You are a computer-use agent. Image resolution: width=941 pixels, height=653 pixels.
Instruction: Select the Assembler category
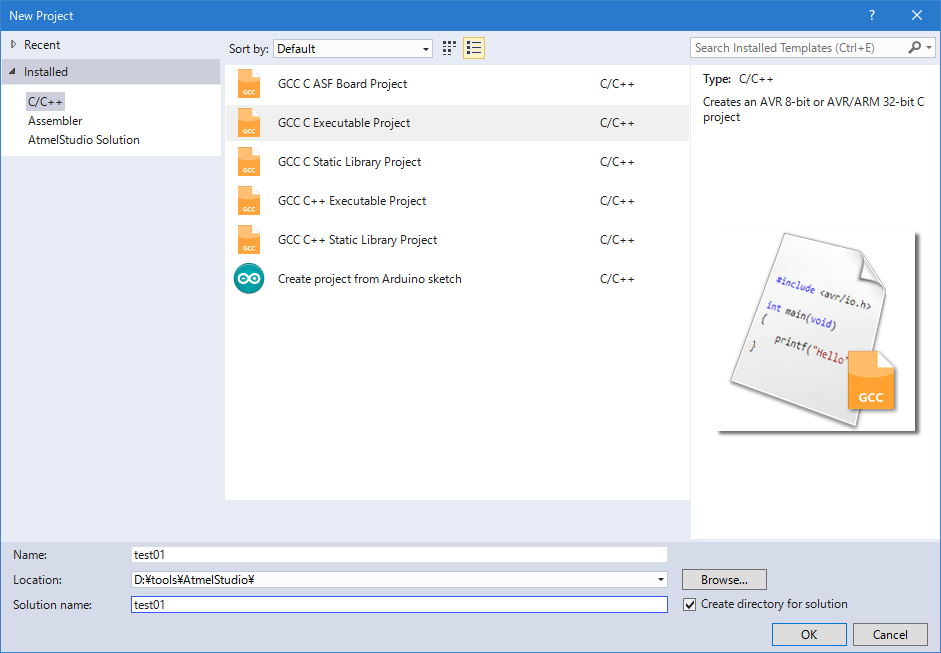pos(55,121)
